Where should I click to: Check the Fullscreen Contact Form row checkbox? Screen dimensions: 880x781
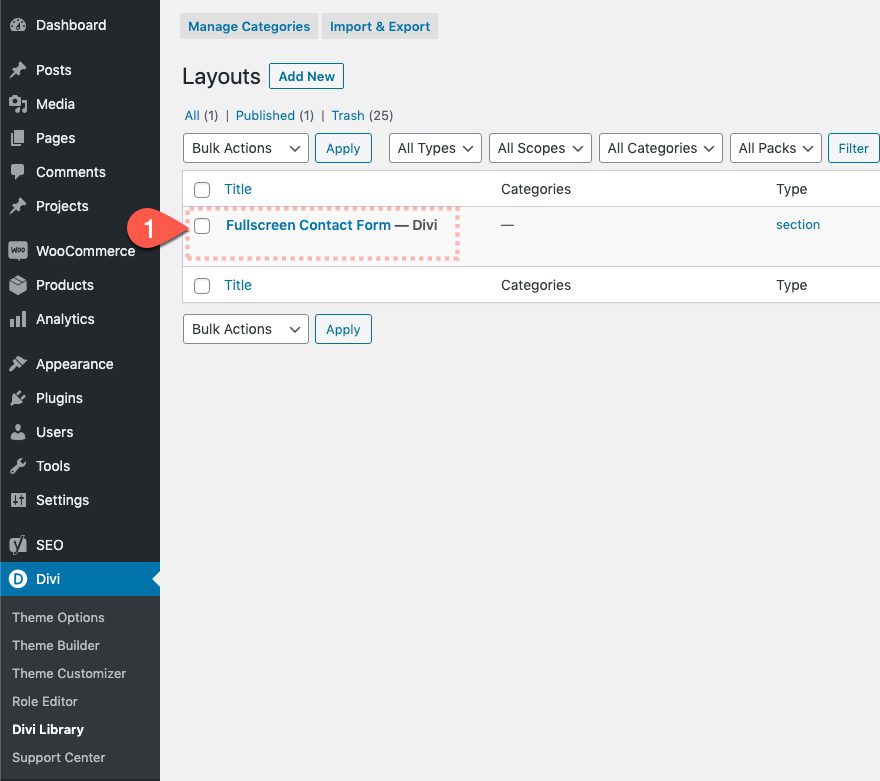click(x=201, y=226)
